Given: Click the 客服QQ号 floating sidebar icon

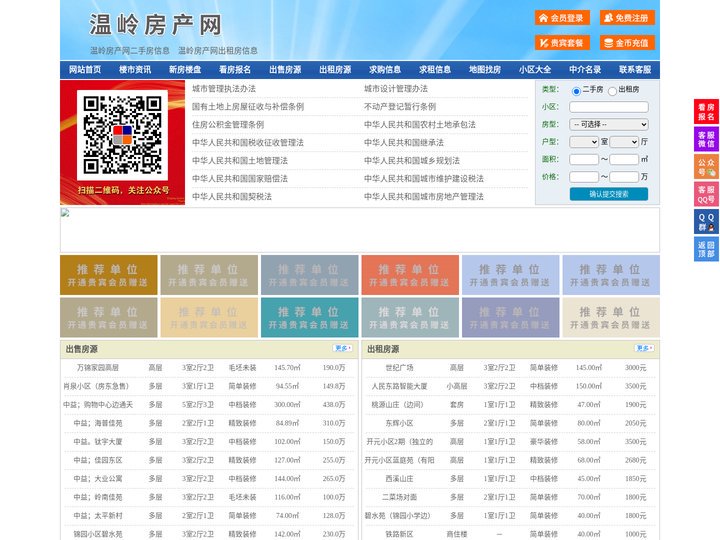Looking at the screenshot, I should pos(706,194).
